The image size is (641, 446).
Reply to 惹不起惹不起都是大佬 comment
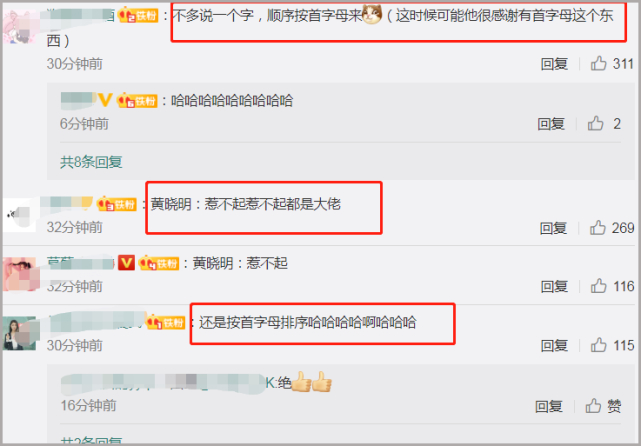pyautogui.click(x=553, y=228)
